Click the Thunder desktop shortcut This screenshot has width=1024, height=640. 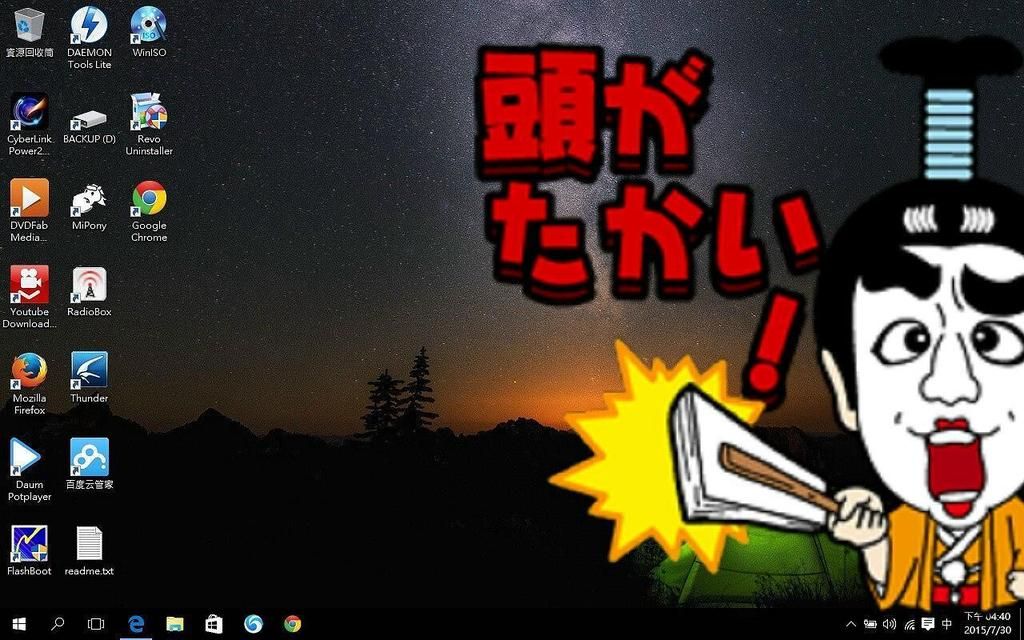tap(89, 378)
